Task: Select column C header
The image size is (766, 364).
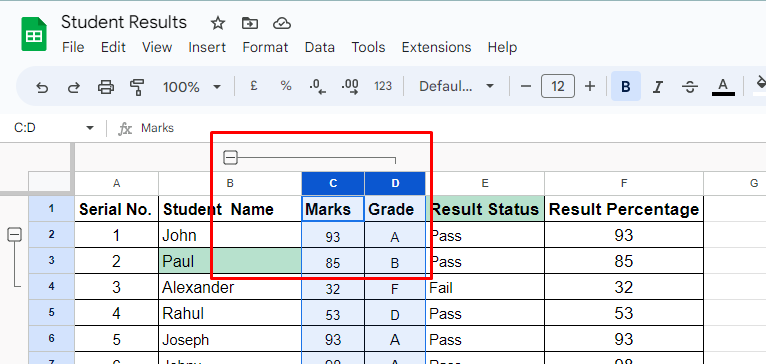Action: 333,184
